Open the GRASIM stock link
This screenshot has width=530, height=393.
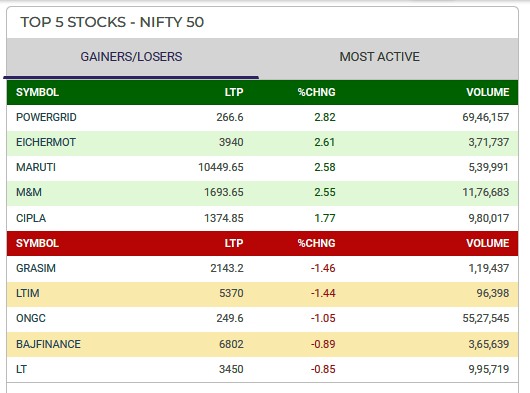36,268
